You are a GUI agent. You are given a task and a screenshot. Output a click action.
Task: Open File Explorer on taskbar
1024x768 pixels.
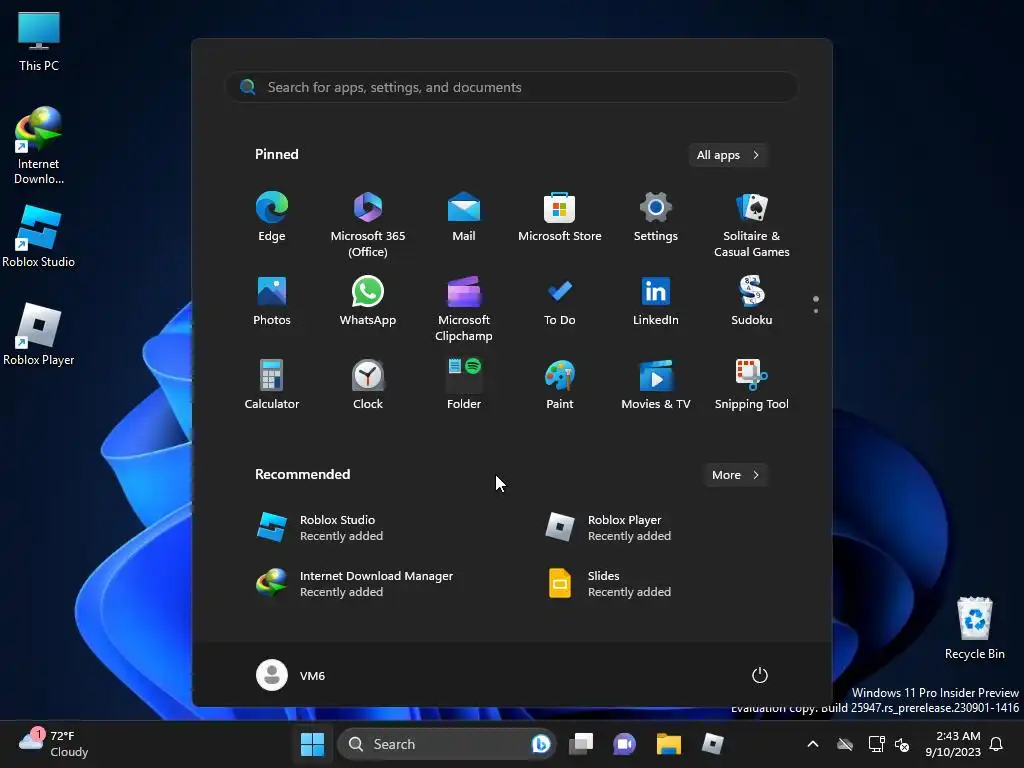(669, 744)
